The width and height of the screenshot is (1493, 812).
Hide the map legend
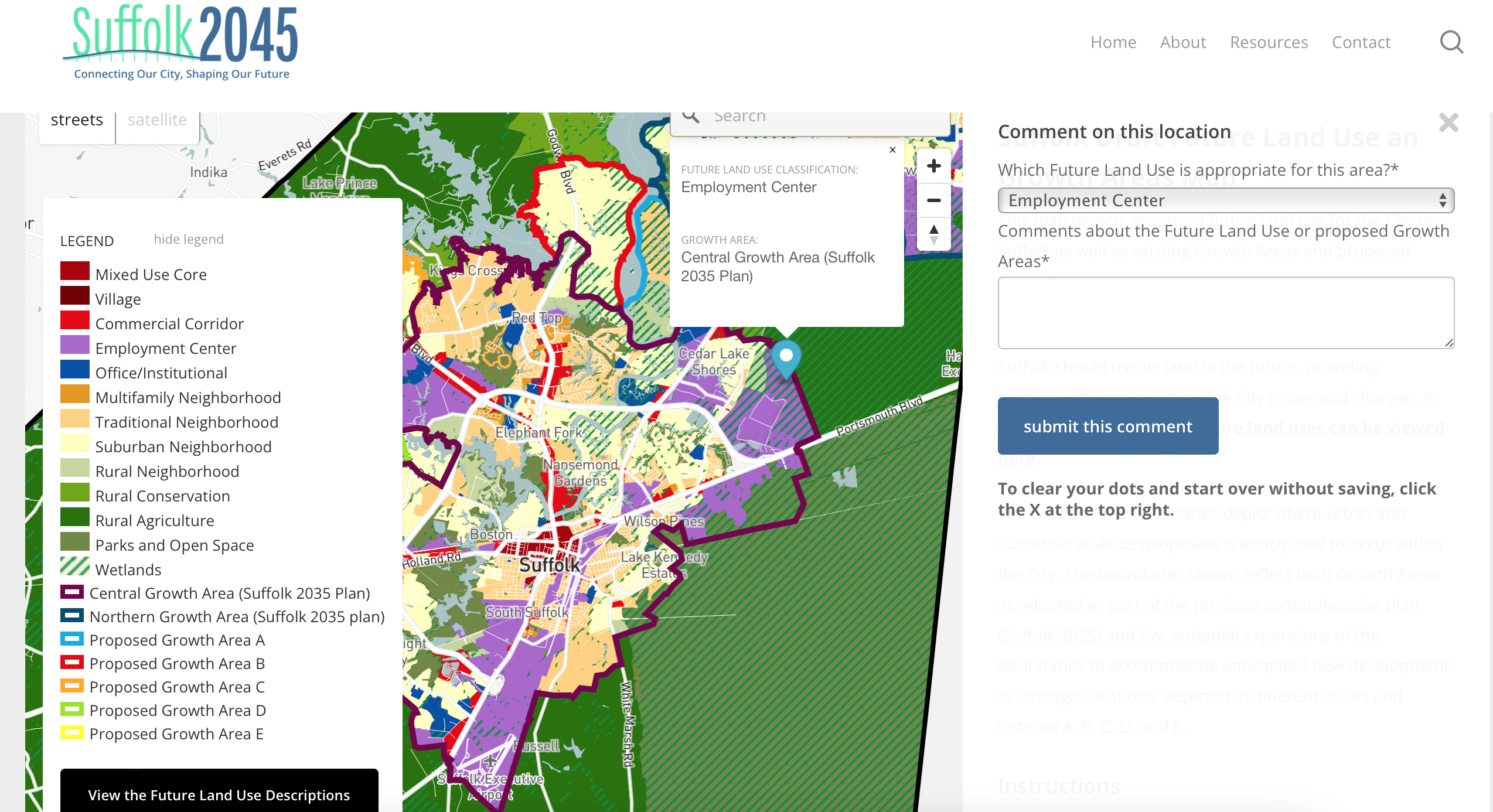tap(189, 239)
